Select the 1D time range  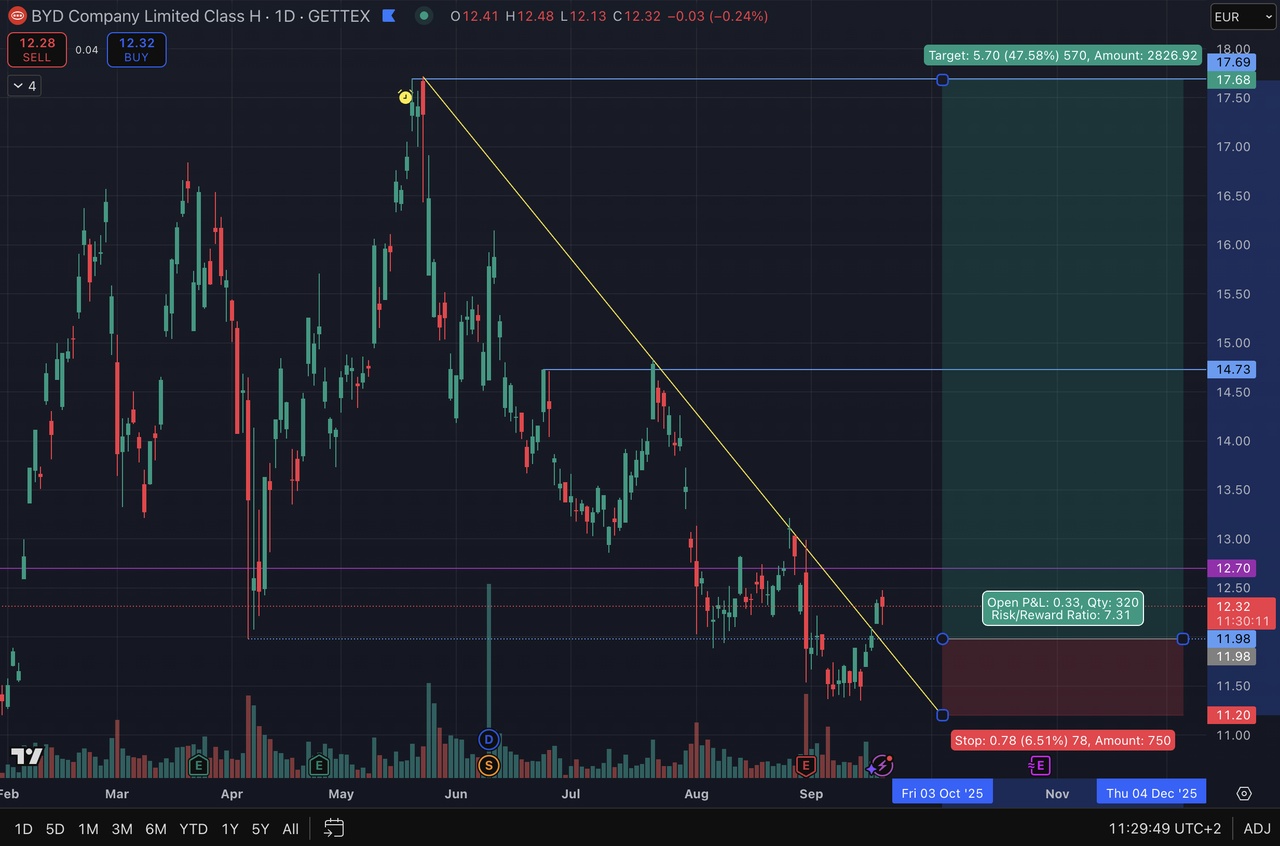click(23, 829)
